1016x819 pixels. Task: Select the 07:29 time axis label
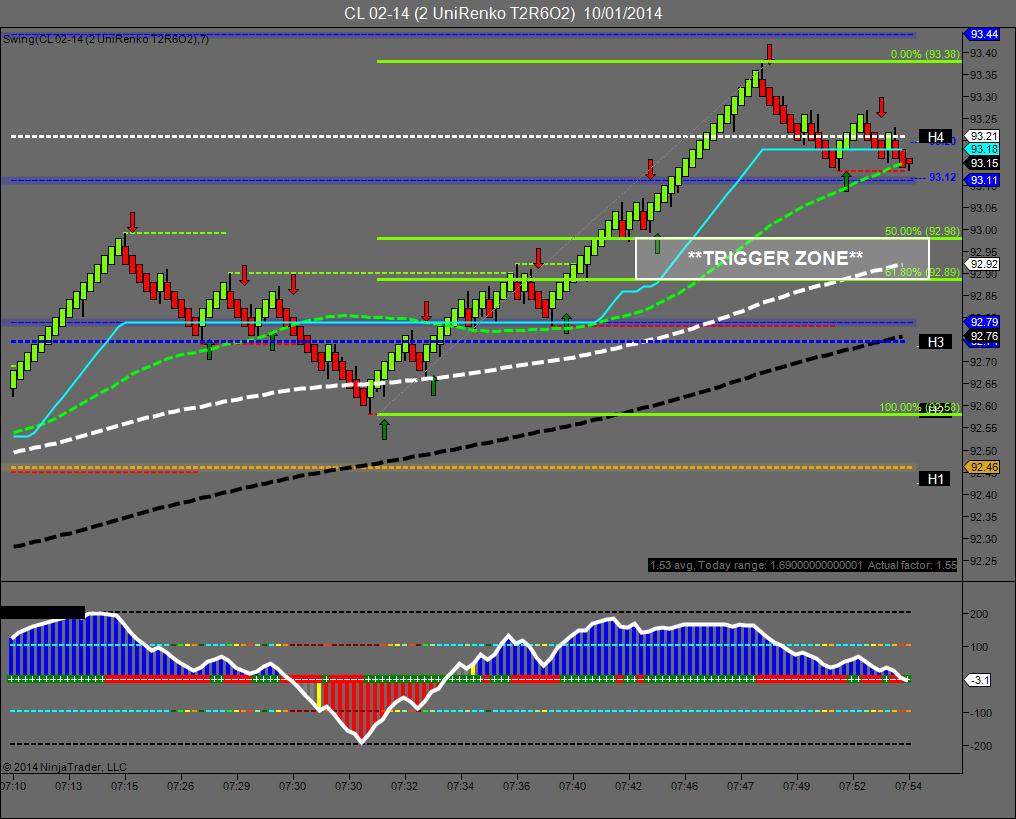(237, 786)
